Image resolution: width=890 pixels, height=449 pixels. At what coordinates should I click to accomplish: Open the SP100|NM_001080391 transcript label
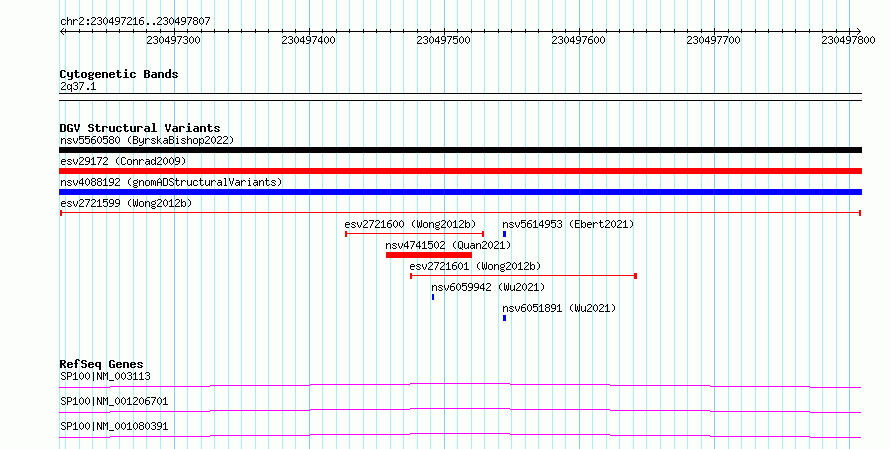pos(114,426)
